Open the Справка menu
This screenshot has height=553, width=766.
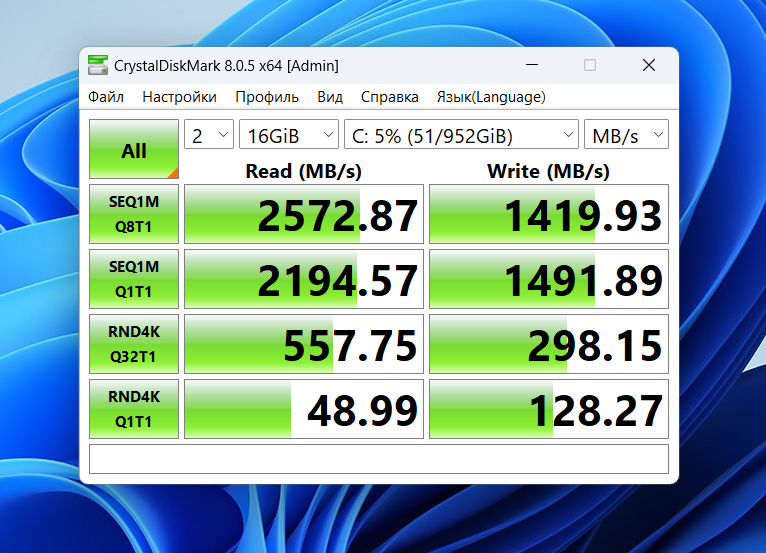point(389,97)
